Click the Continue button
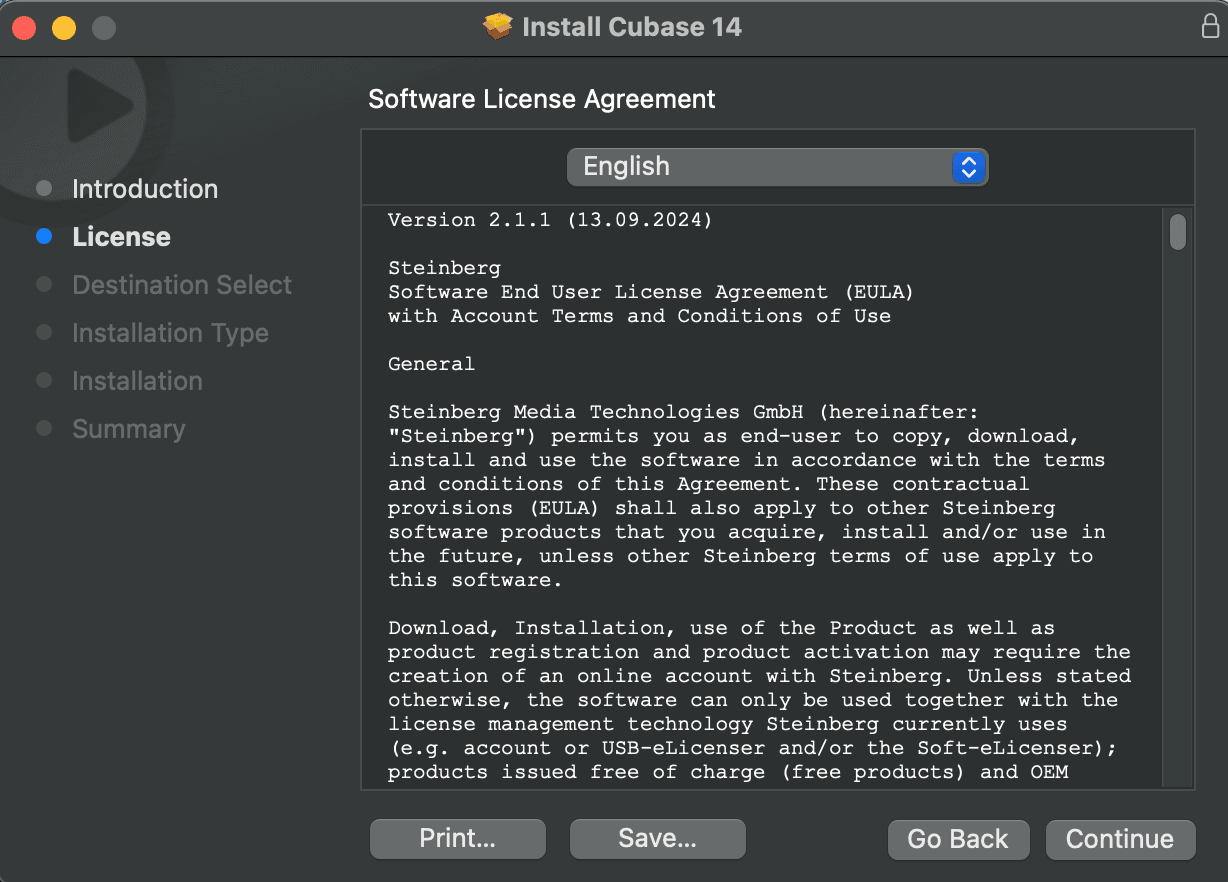Screen dimensions: 1228x882 click(1120, 839)
